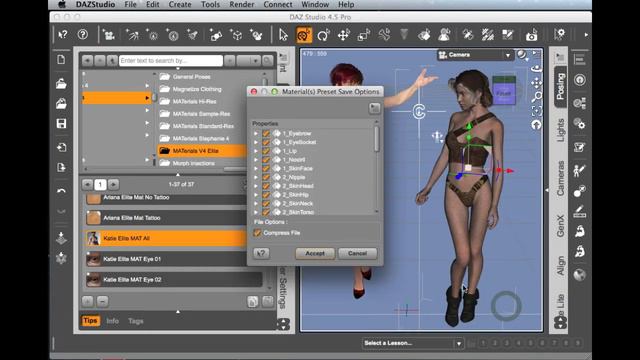
Task: Select the Katie Elite MAT Eye 01 thumbnail
Action: point(93,259)
